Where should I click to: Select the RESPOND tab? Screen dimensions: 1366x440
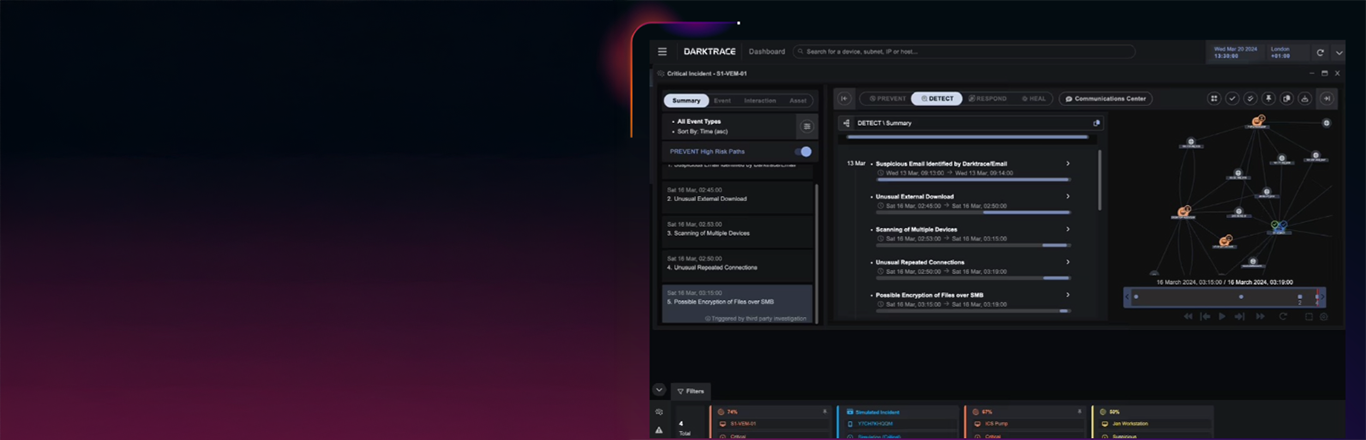(x=988, y=99)
